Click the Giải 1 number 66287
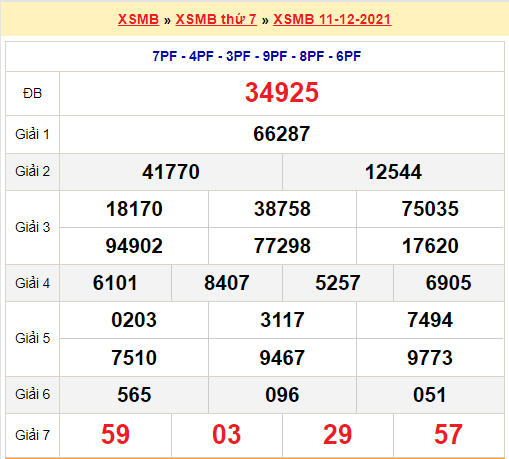509x459 pixels. click(x=282, y=134)
